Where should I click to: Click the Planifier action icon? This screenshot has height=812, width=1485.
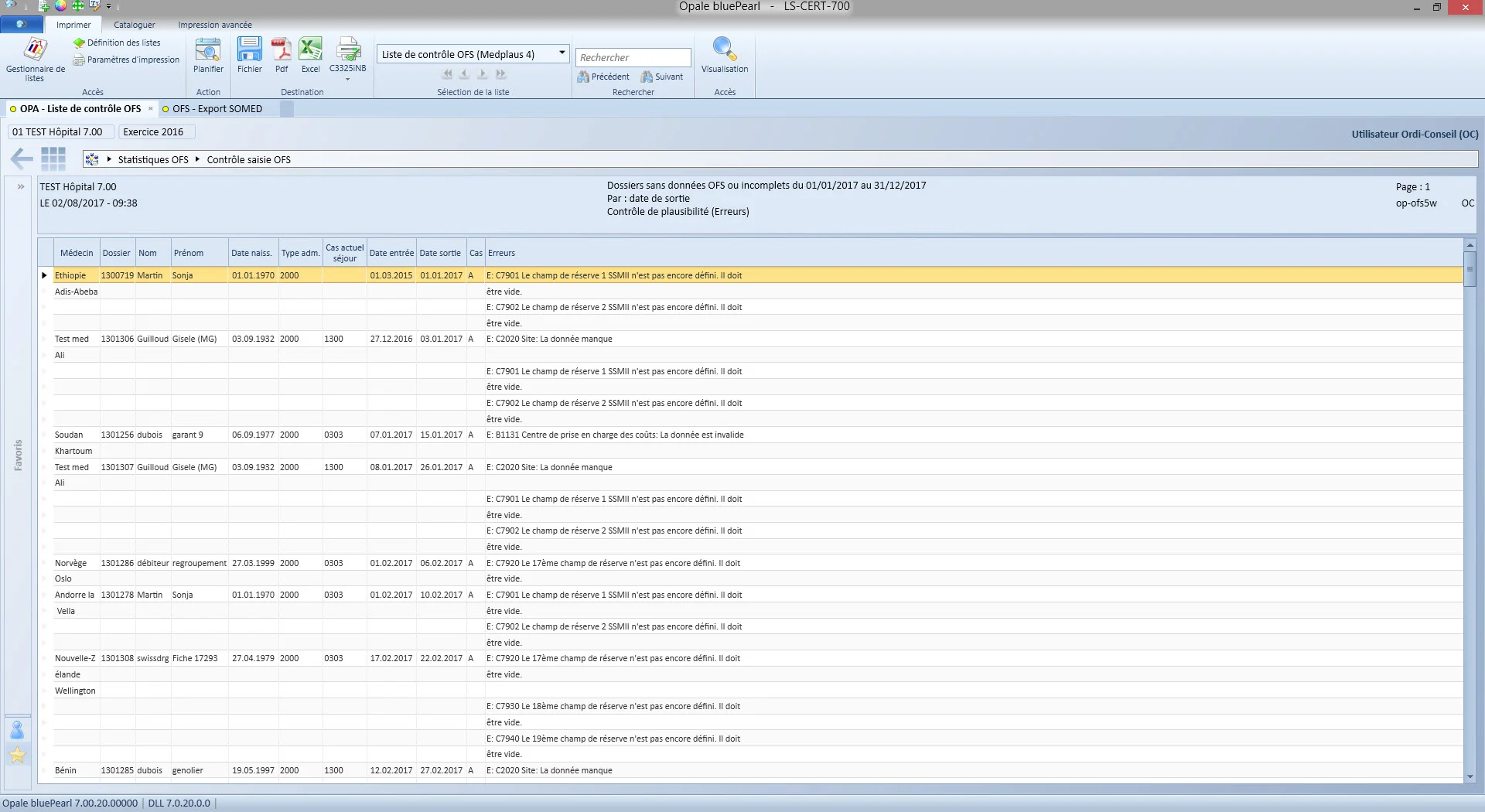click(208, 56)
